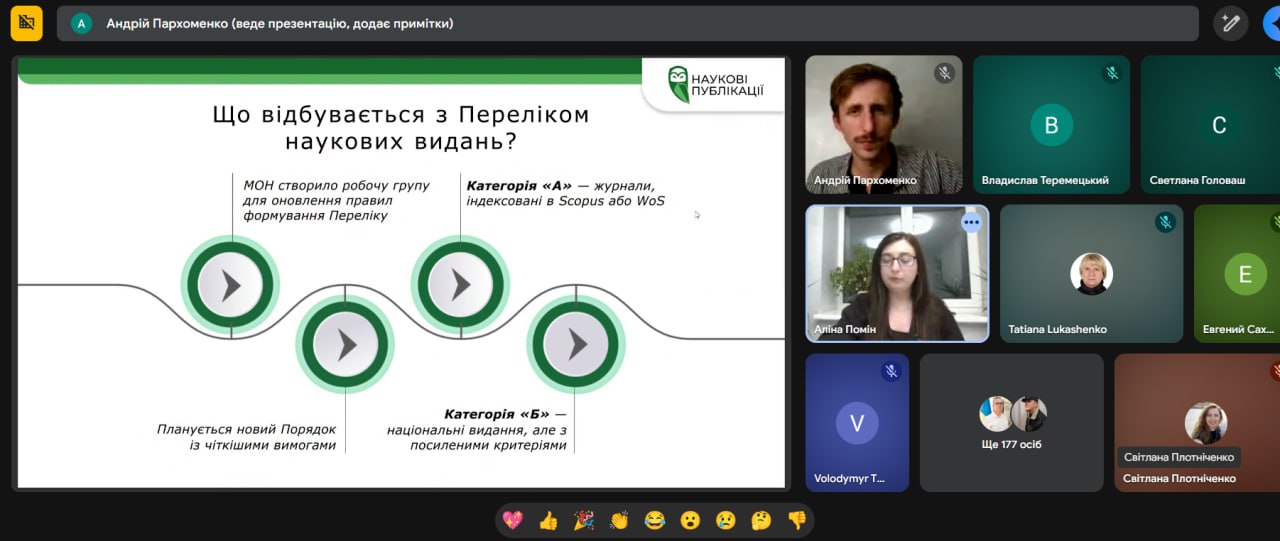Viewport: 1280px width, 541px height.
Task: Click muted mic icon on Tatiana Lukashenko tile
Action: click(x=1165, y=222)
